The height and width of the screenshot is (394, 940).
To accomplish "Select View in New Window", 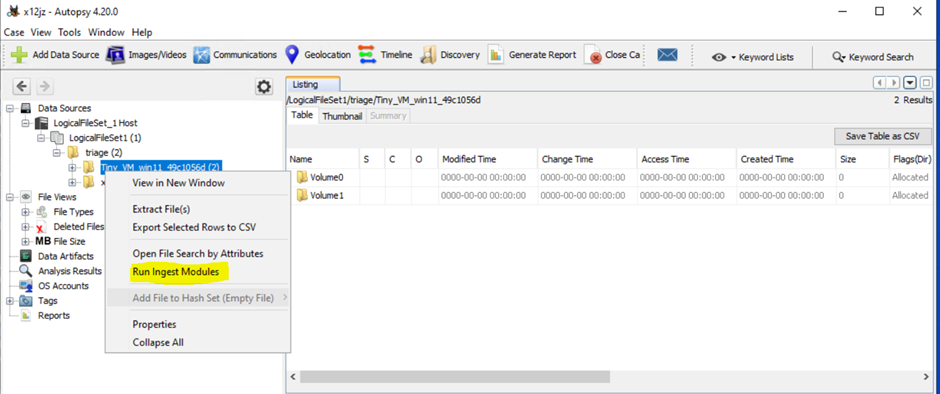I will 178,183.
